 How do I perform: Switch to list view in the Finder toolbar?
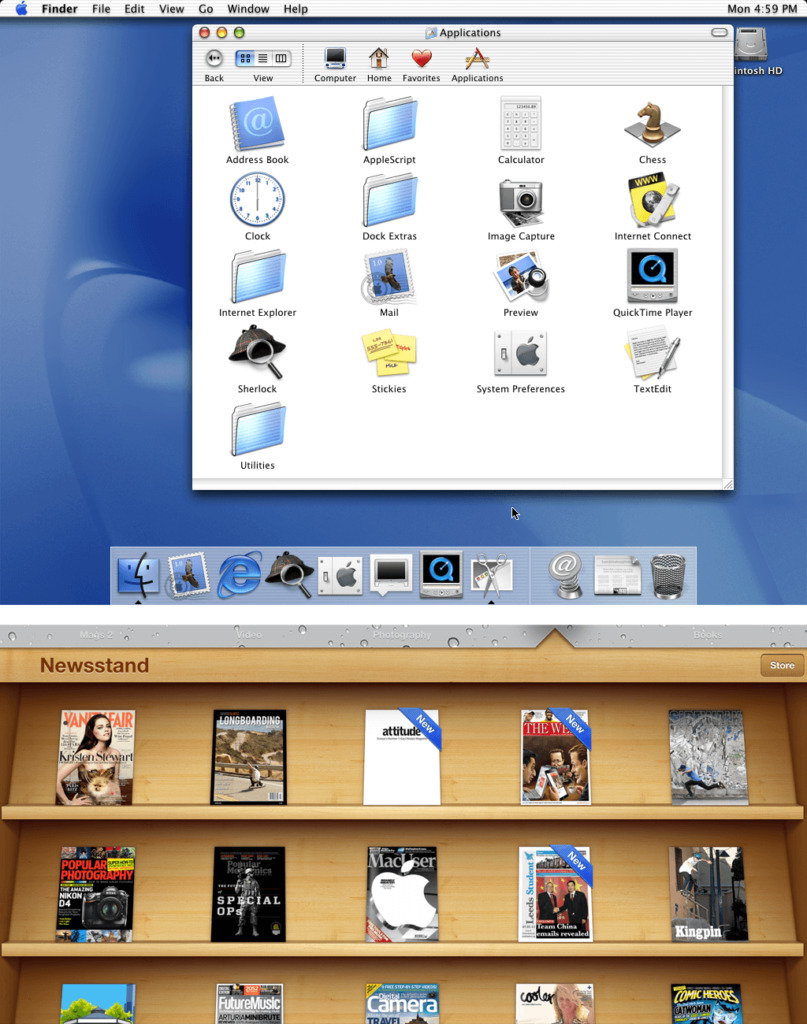[x=262, y=58]
